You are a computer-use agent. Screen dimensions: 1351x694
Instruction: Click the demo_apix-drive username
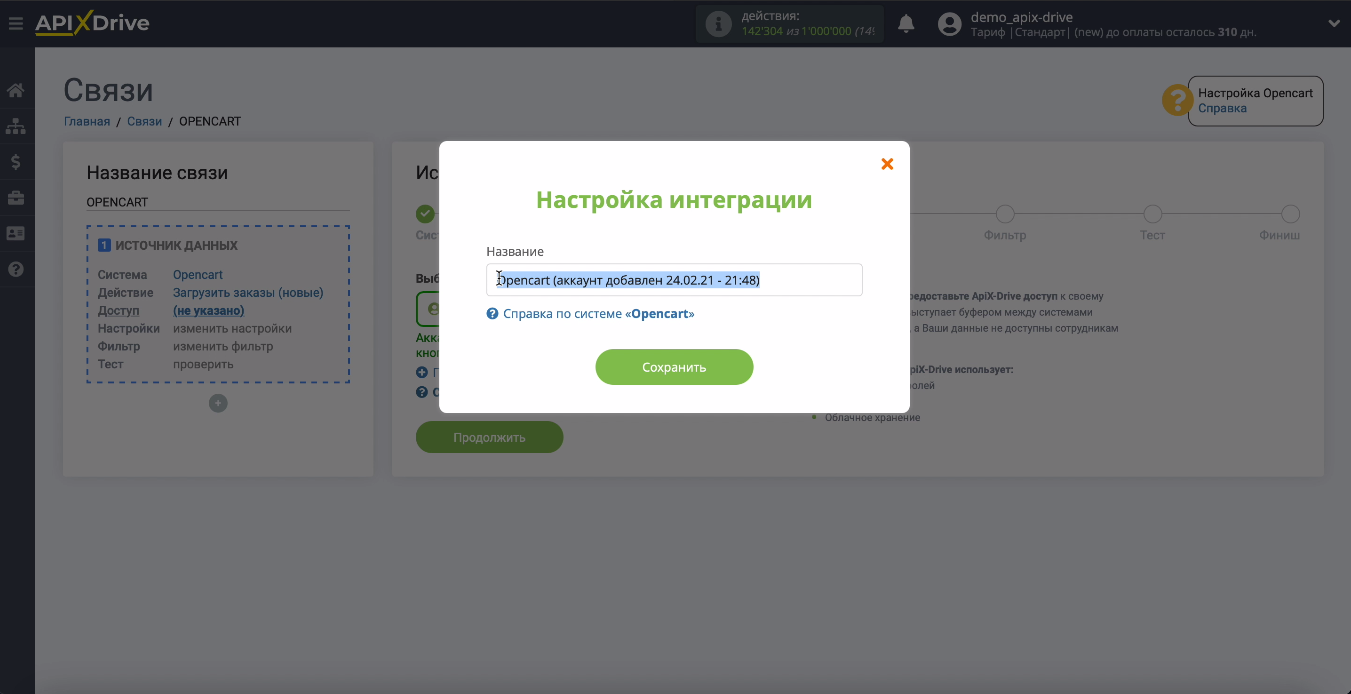pyautogui.click(x=1022, y=17)
